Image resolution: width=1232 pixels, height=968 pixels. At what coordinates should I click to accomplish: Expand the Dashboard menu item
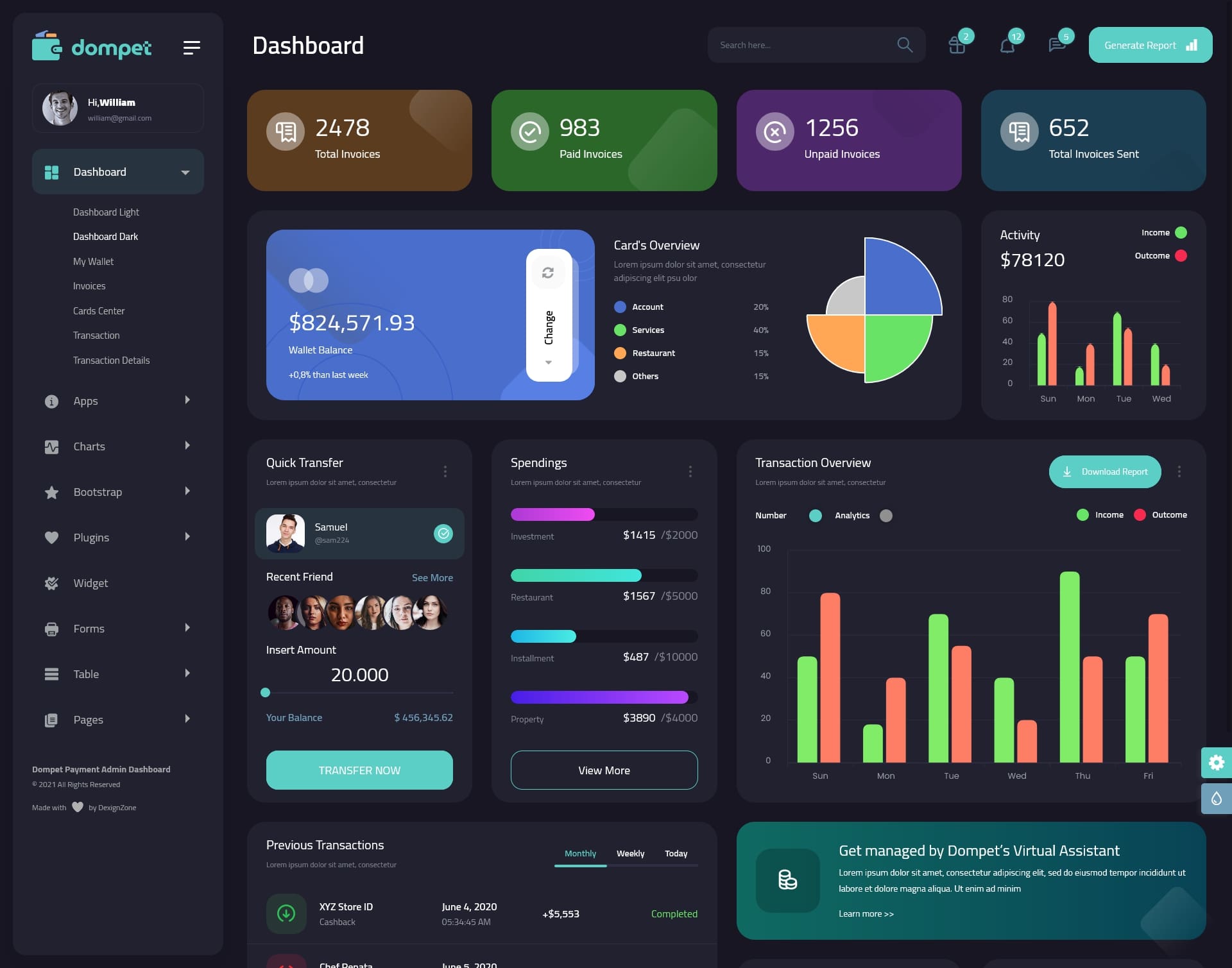[x=185, y=171]
